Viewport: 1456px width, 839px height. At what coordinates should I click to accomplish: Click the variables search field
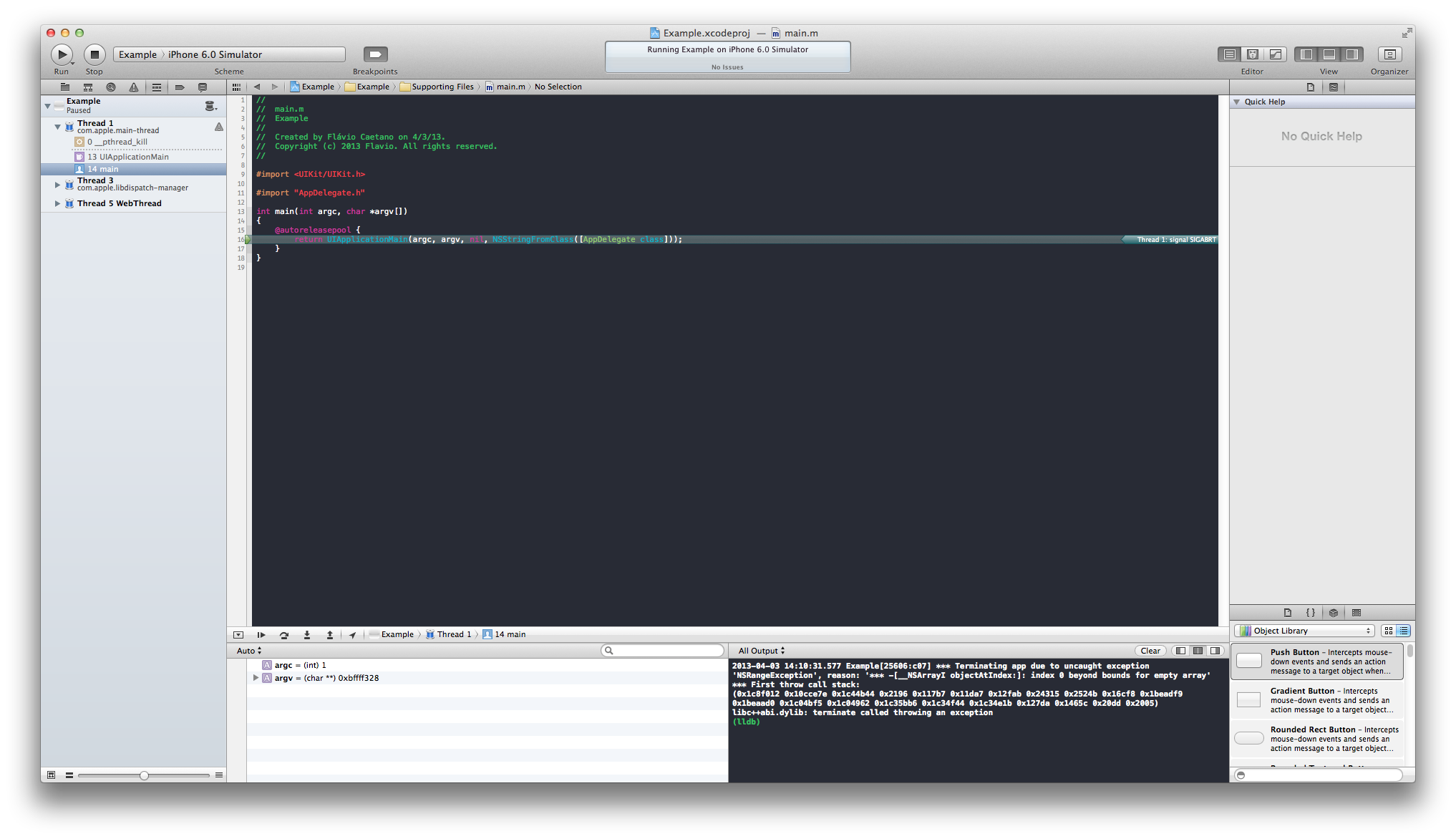coord(663,651)
